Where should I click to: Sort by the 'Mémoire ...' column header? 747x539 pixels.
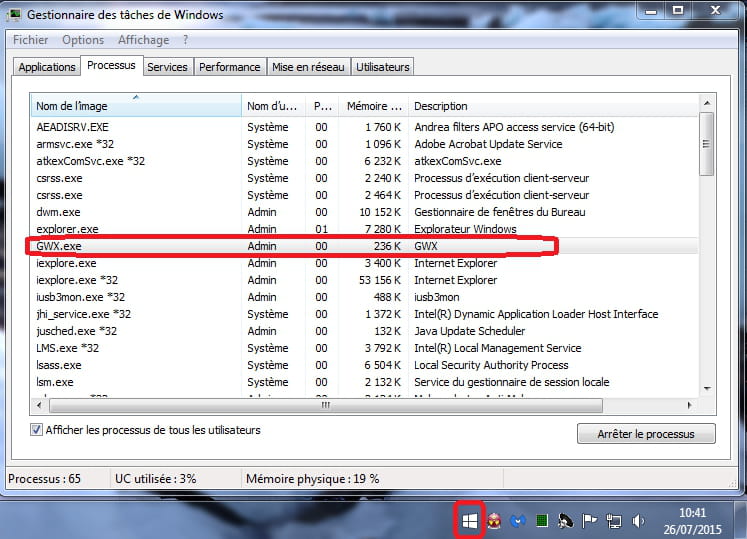point(374,106)
